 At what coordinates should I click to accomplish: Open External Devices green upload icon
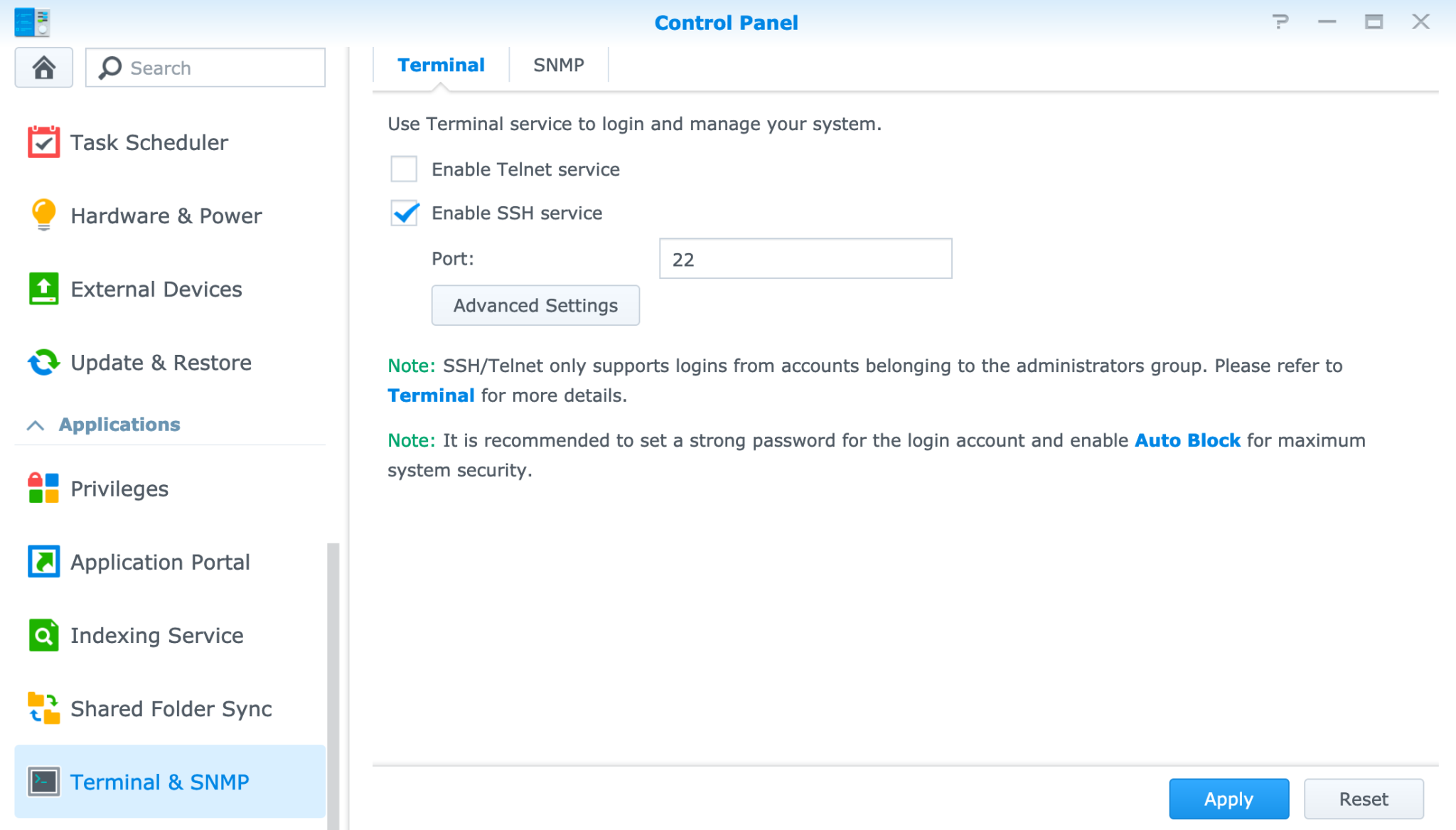(x=43, y=289)
